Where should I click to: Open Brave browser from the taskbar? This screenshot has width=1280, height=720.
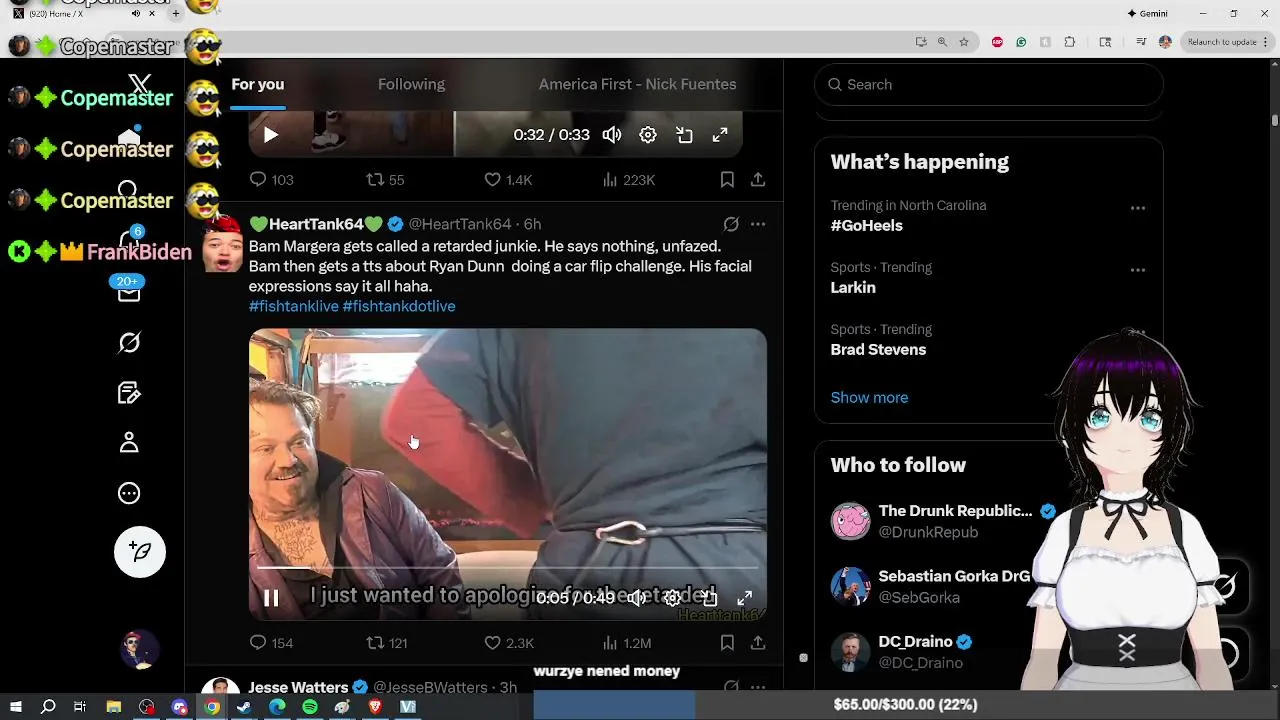pos(375,706)
